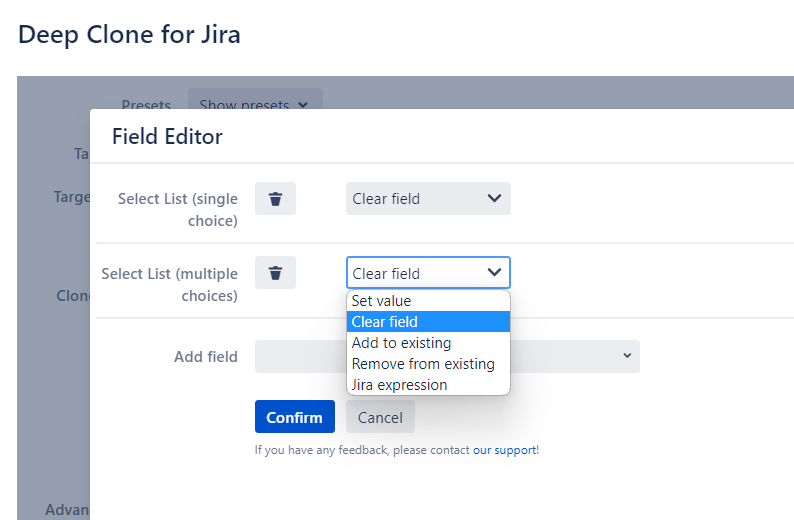The height and width of the screenshot is (520, 794).
Task: Choose 'Set value' from the dropdown list
Action: pyautogui.click(x=428, y=301)
